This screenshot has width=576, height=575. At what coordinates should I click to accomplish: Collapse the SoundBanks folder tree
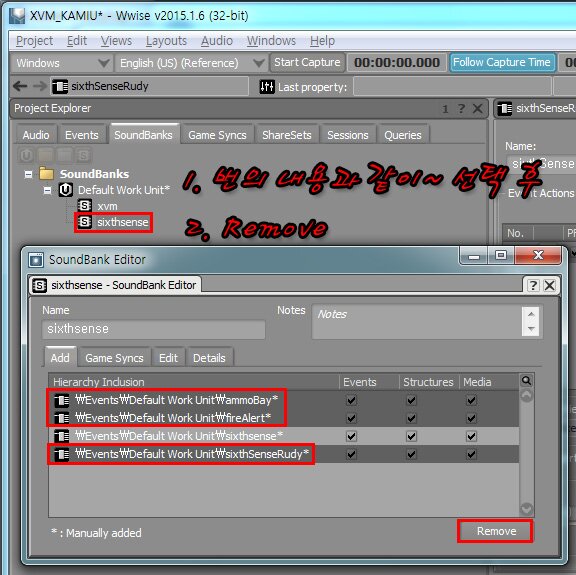(28, 174)
